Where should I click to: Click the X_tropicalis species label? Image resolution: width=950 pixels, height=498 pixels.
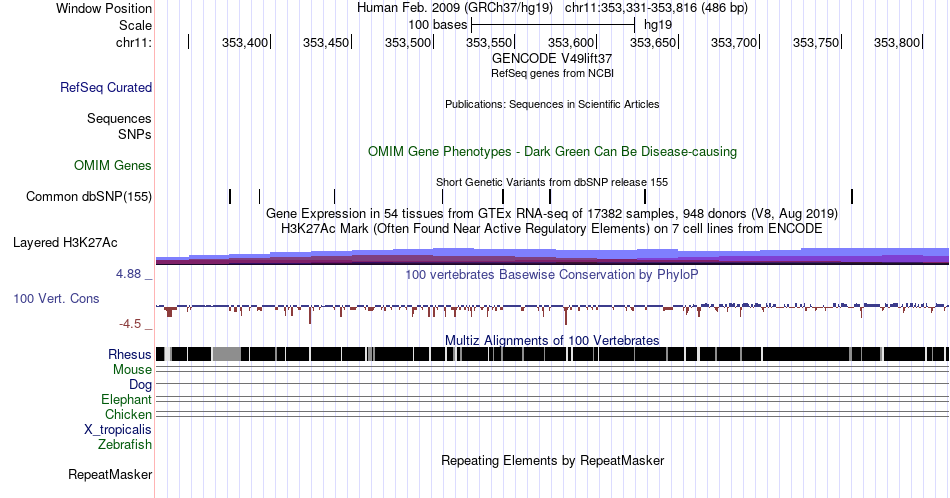(x=118, y=430)
